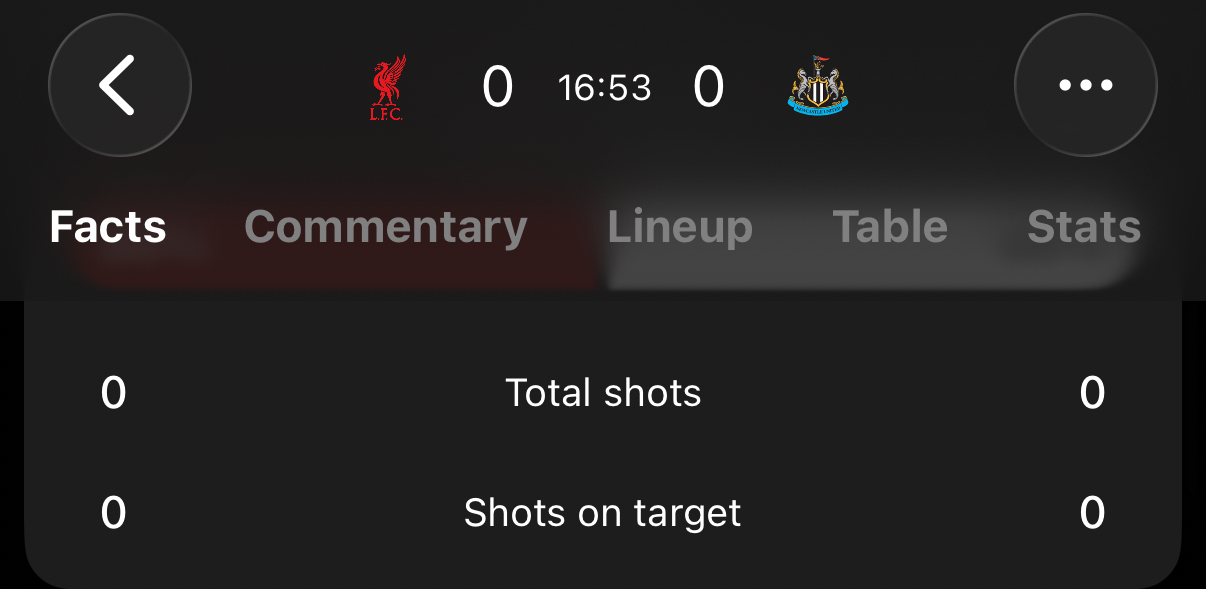Tap the back arrow button

pyautogui.click(x=119, y=85)
